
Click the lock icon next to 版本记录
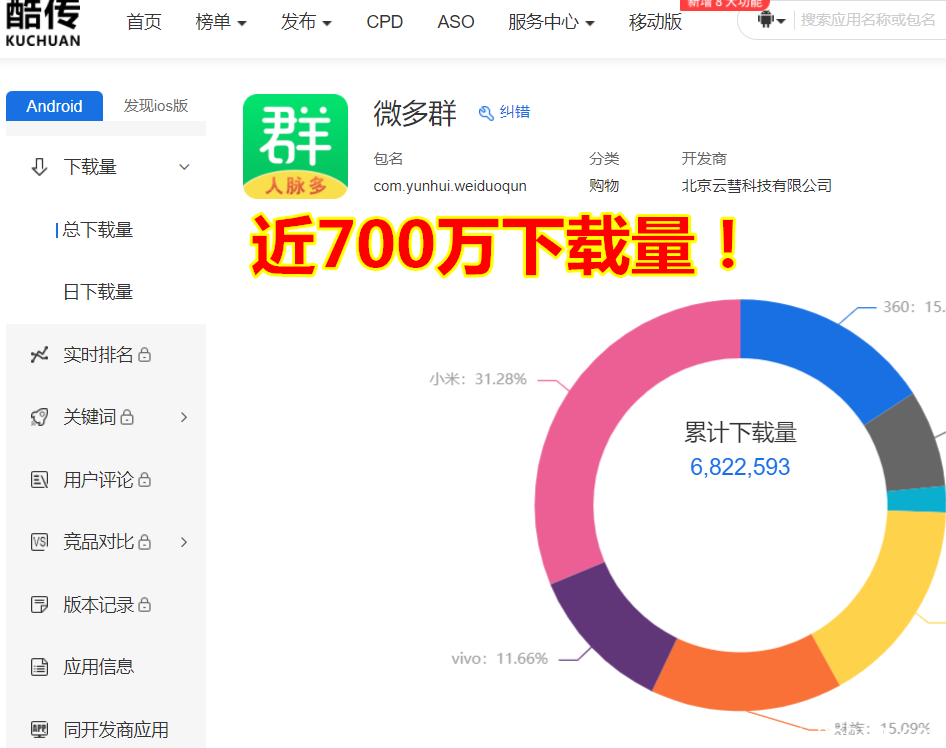[144, 604]
